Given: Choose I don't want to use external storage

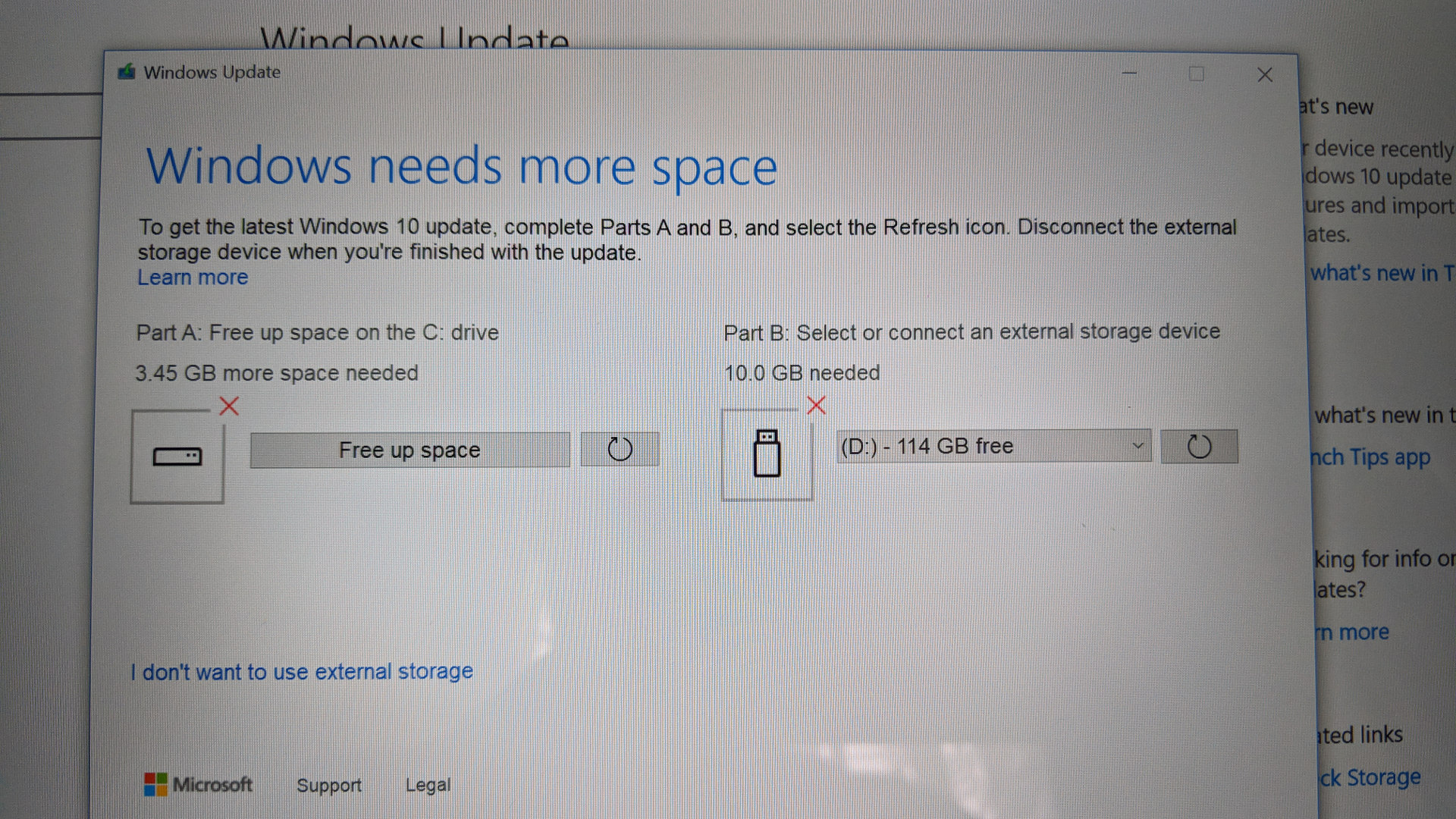Looking at the screenshot, I should 302,672.
